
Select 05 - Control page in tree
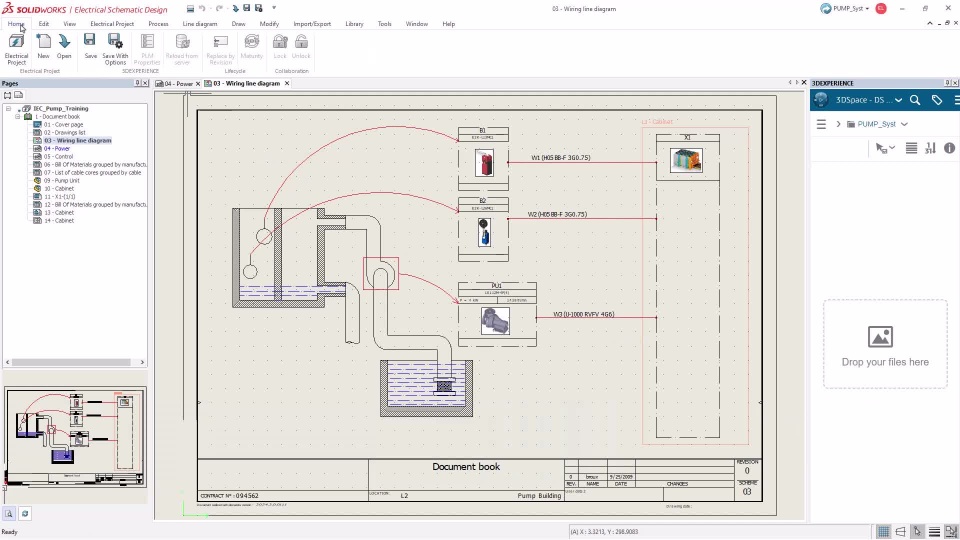(58, 157)
